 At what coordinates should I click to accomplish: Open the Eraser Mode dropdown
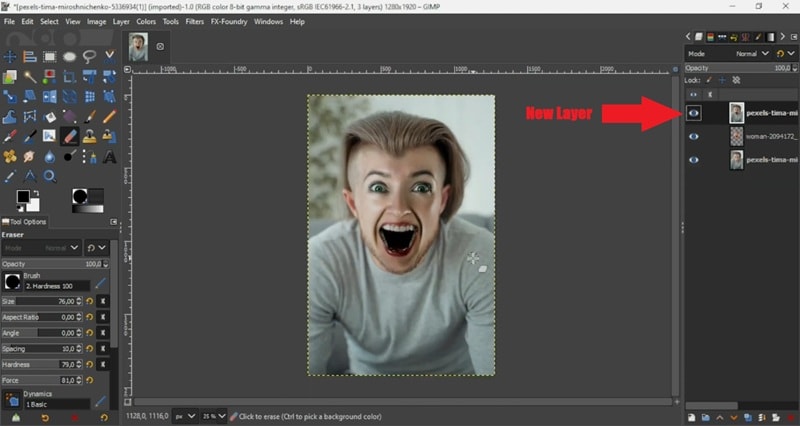click(41, 248)
